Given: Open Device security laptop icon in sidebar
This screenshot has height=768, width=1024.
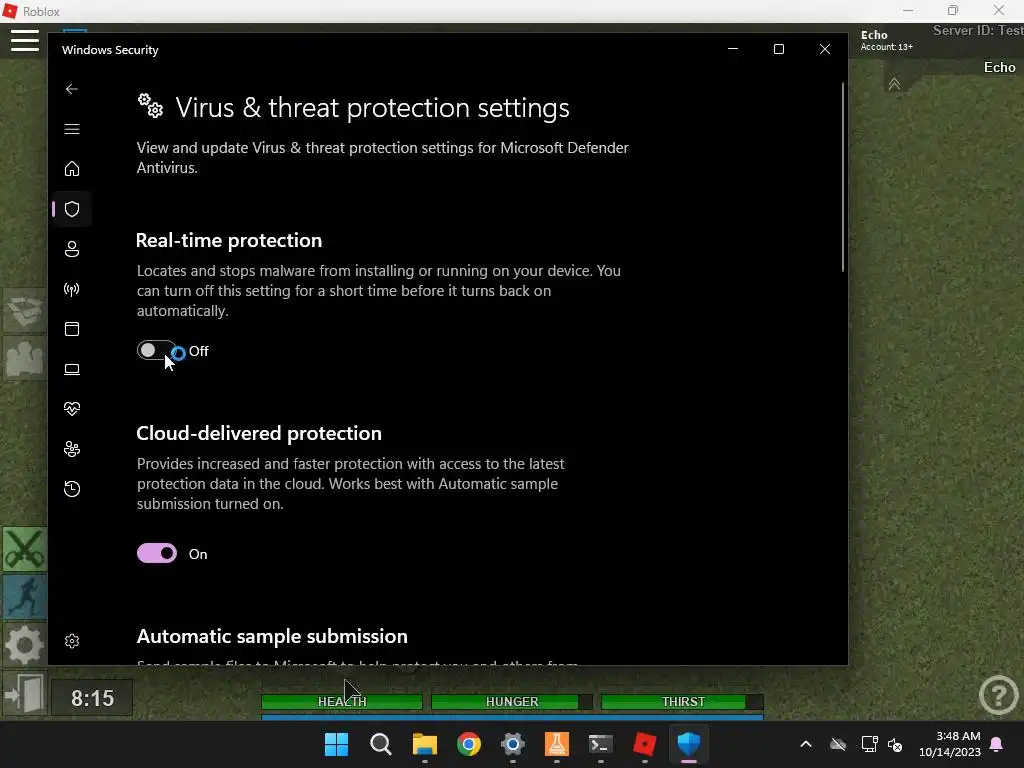Looking at the screenshot, I should [72, 369].
